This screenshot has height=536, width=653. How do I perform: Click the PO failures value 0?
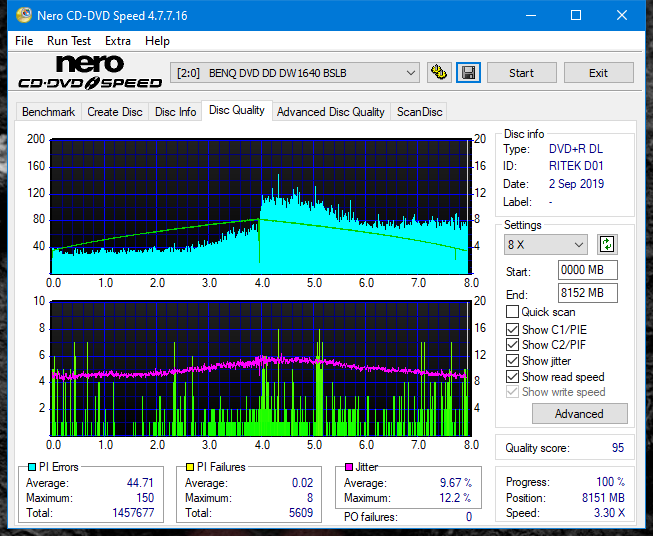[469, 517]
